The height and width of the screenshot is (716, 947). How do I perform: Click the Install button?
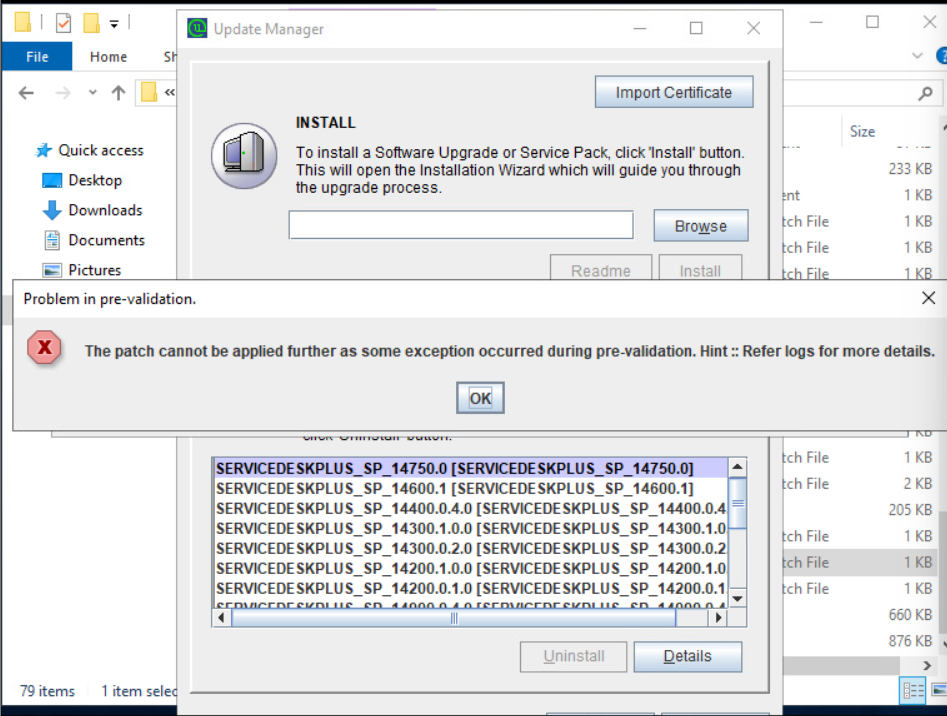pyautogui.click(x=700, y=269)
